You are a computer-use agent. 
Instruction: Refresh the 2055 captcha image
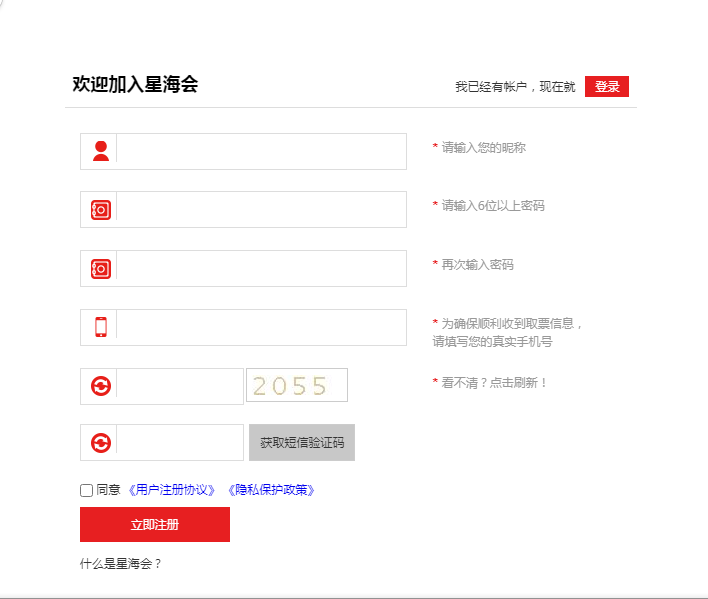(297, 385)
